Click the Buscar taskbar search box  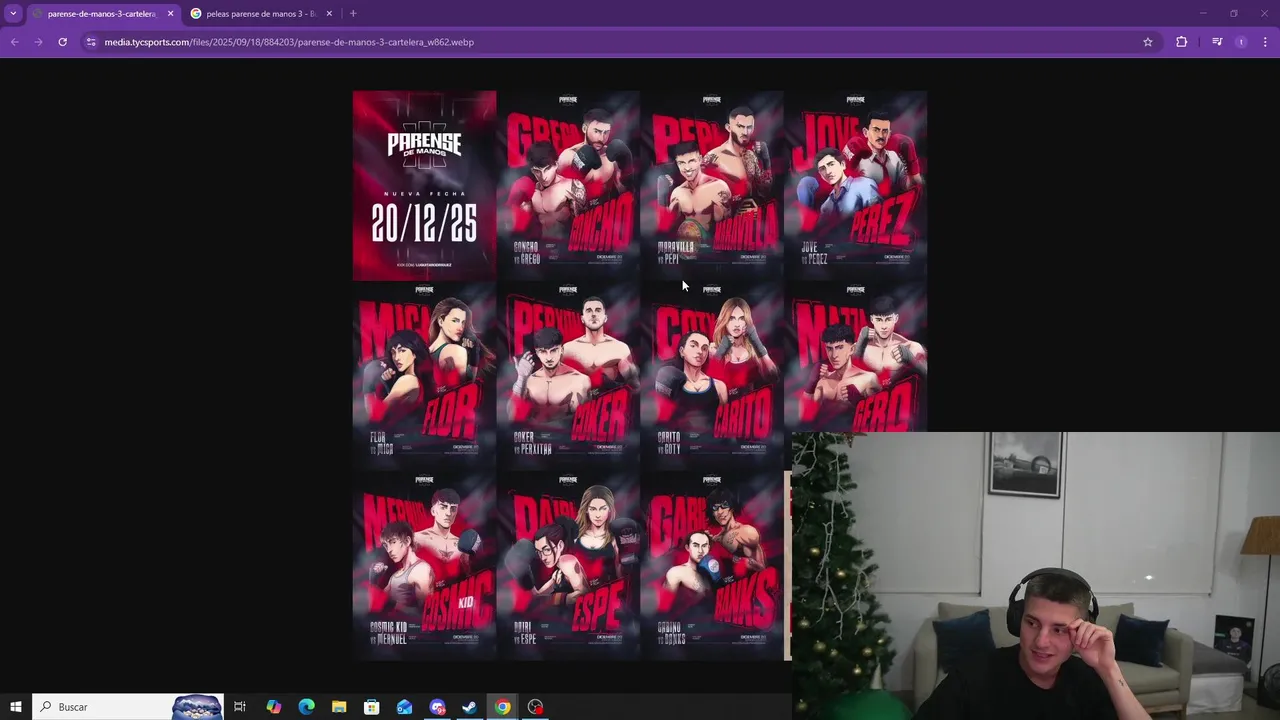point(128,707)
